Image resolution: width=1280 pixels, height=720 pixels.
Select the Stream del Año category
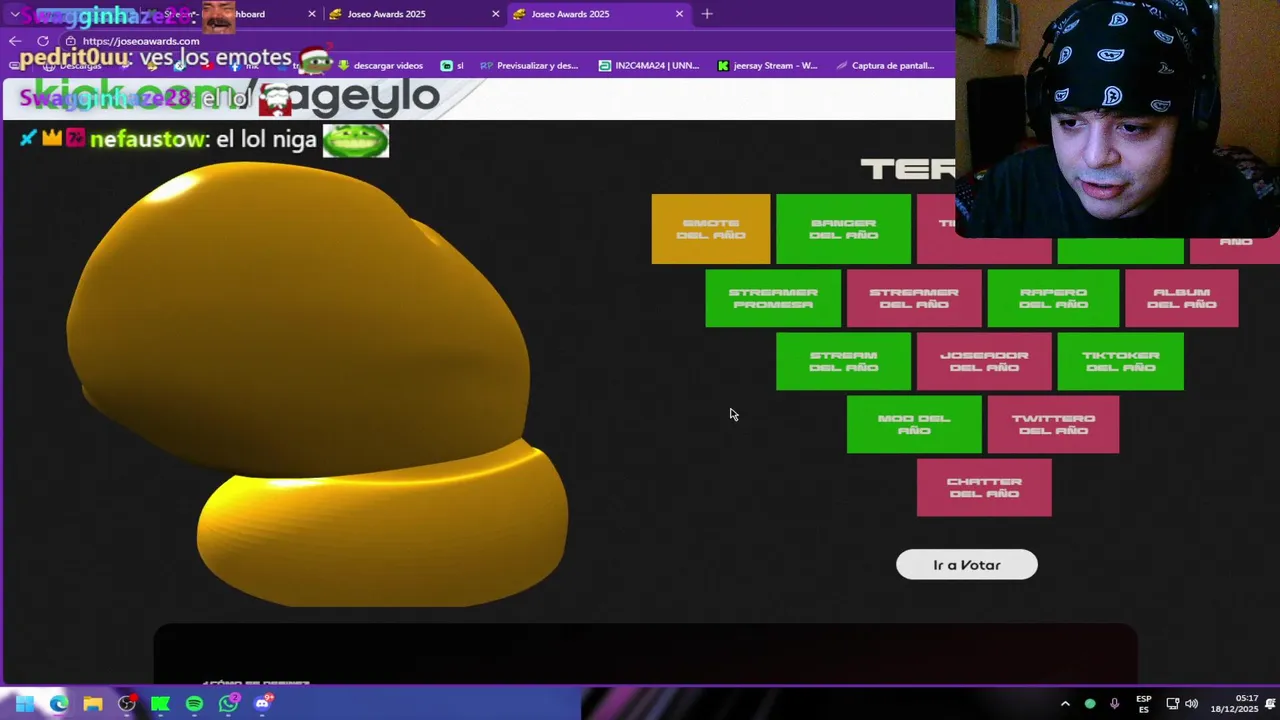(x=843, y=361)
